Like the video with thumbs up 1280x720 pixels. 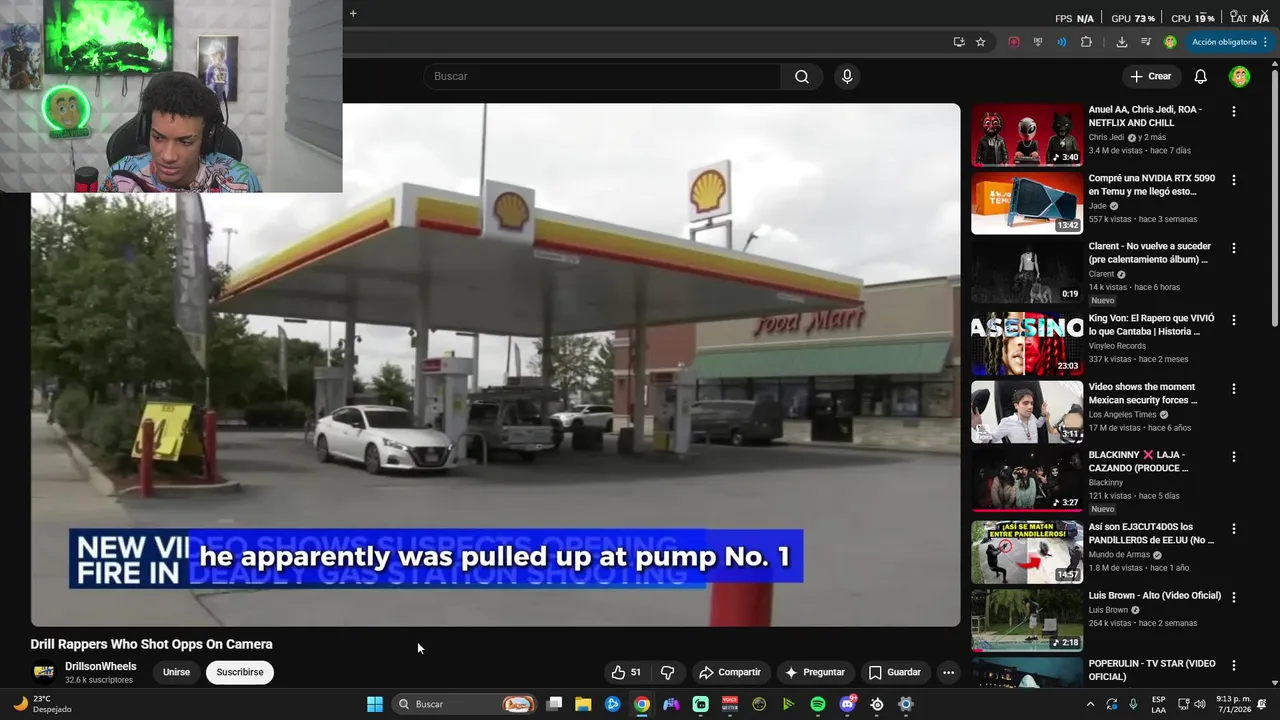click(x=627, y=672)
